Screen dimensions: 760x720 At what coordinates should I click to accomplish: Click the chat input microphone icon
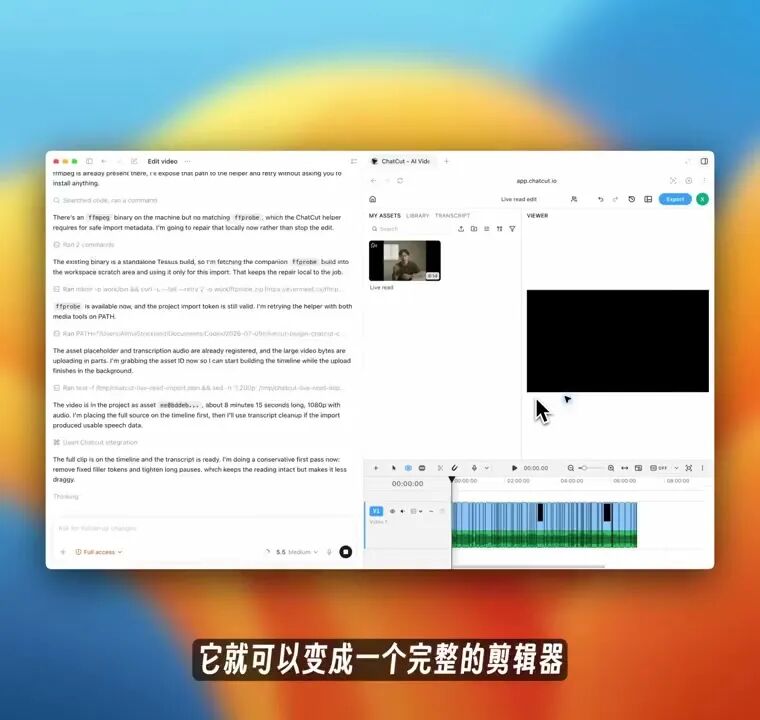[x=329, y=552]
